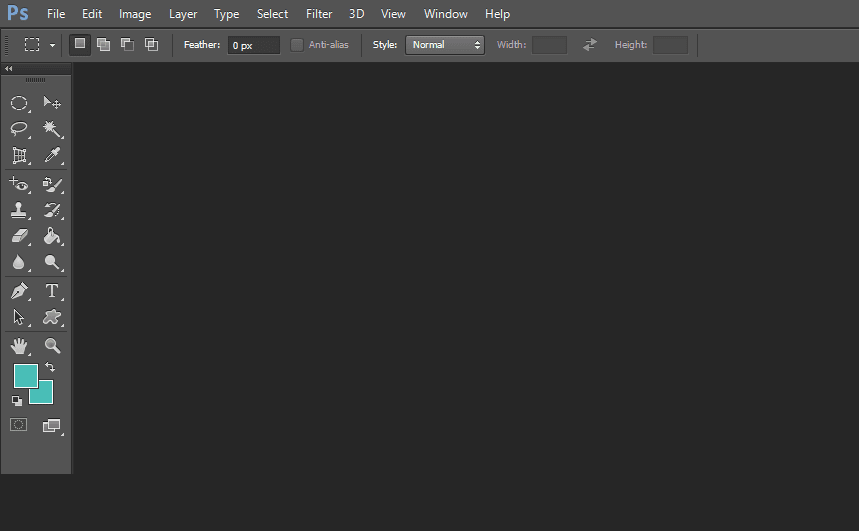
Task: Select the Eyedropper tool
Action: (52, 155)
